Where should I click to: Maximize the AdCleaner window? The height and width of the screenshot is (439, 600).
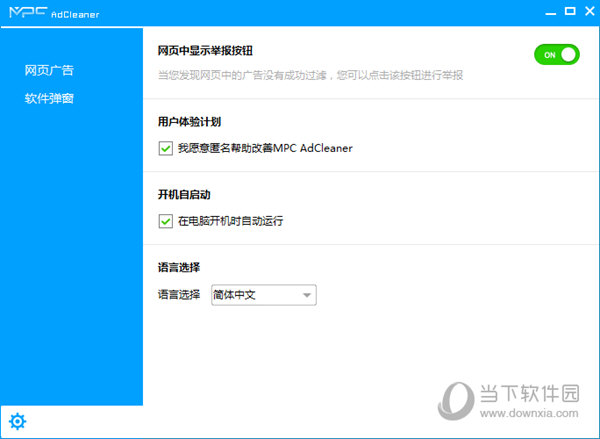tap(569, 12)
